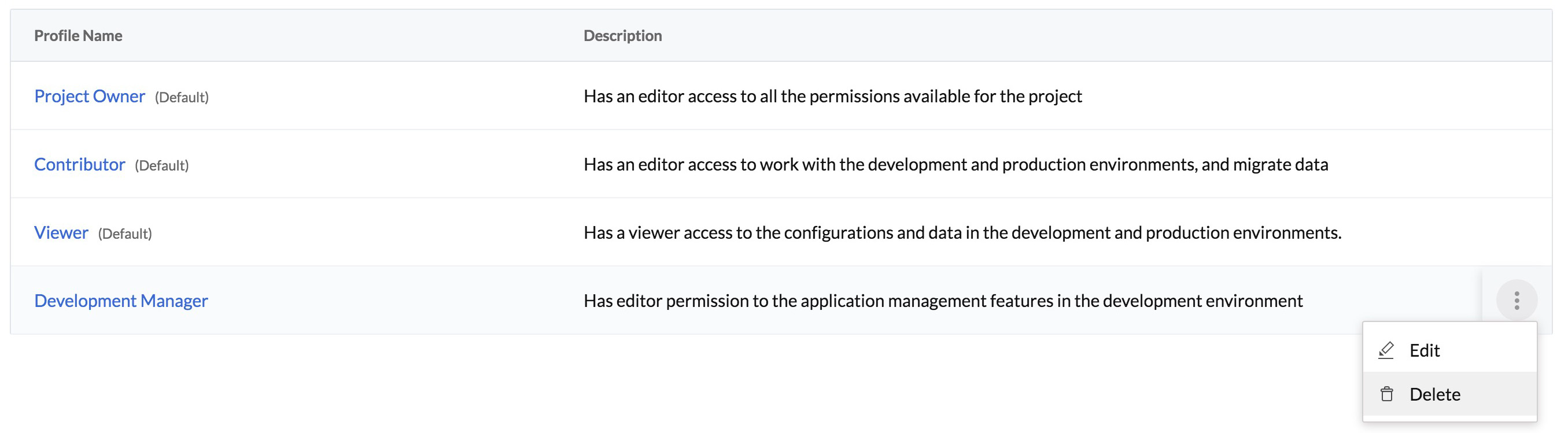This screenshot has height=433, width=1568.
Task: Click the Viewer description text
Action: point(962,232)
